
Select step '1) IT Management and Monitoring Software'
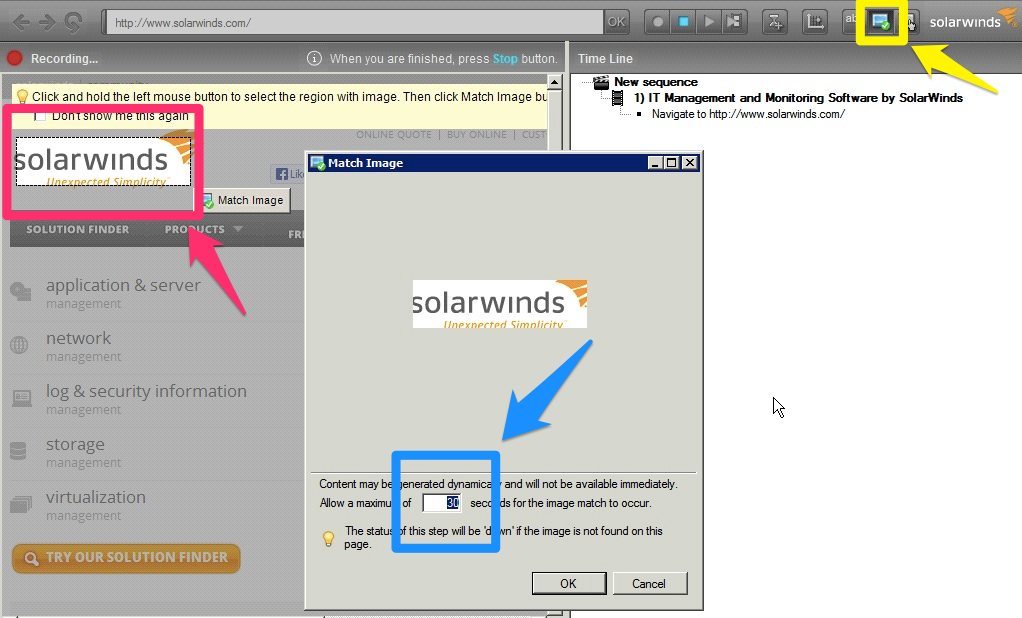pyautogui.click(x=798, y=98)
